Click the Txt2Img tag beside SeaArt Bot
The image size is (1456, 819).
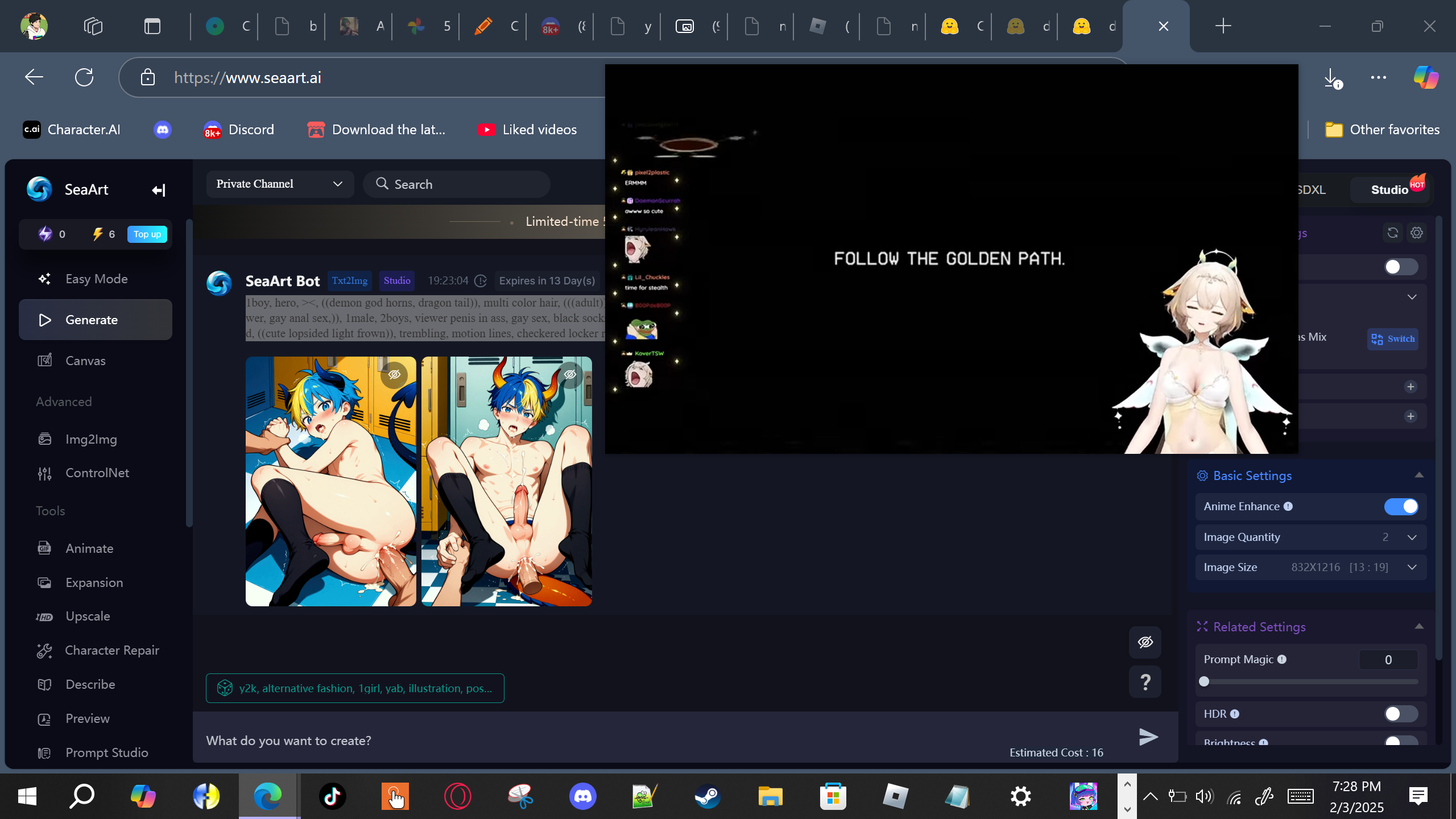click(350, 281)
